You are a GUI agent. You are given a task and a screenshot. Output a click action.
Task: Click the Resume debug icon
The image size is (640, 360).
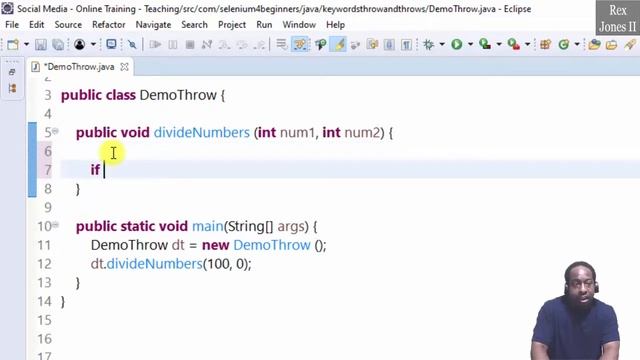coord(155,44)
